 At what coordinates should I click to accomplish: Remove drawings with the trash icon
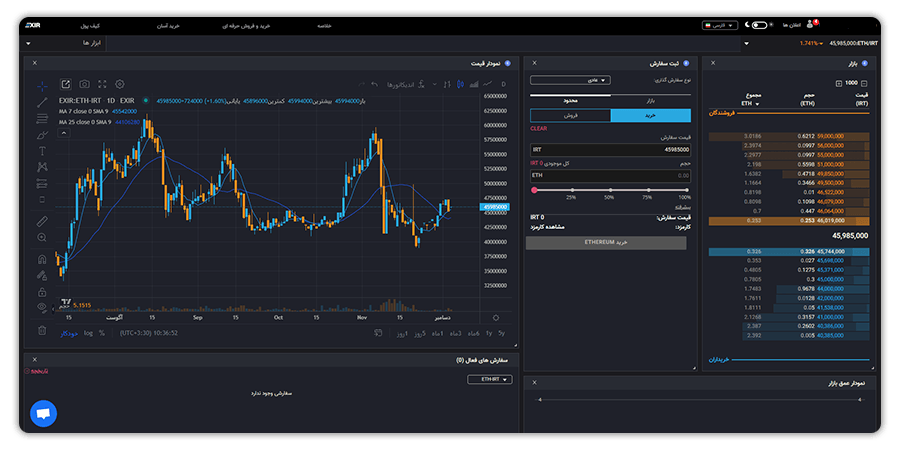tap(42, 330)
